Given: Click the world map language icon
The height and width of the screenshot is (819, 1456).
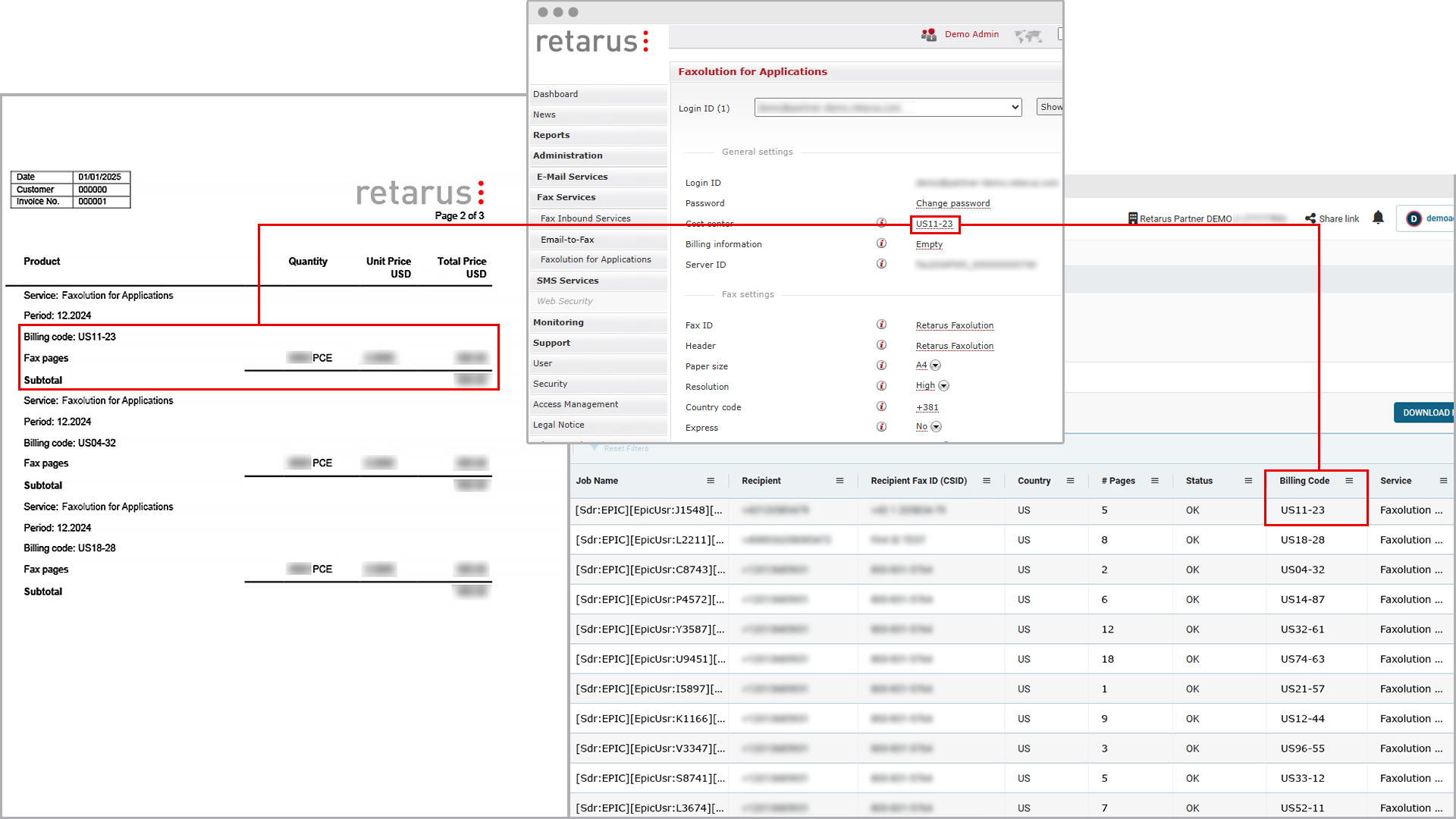Looking at the screenshot, I should click(x=1028, y=36).
